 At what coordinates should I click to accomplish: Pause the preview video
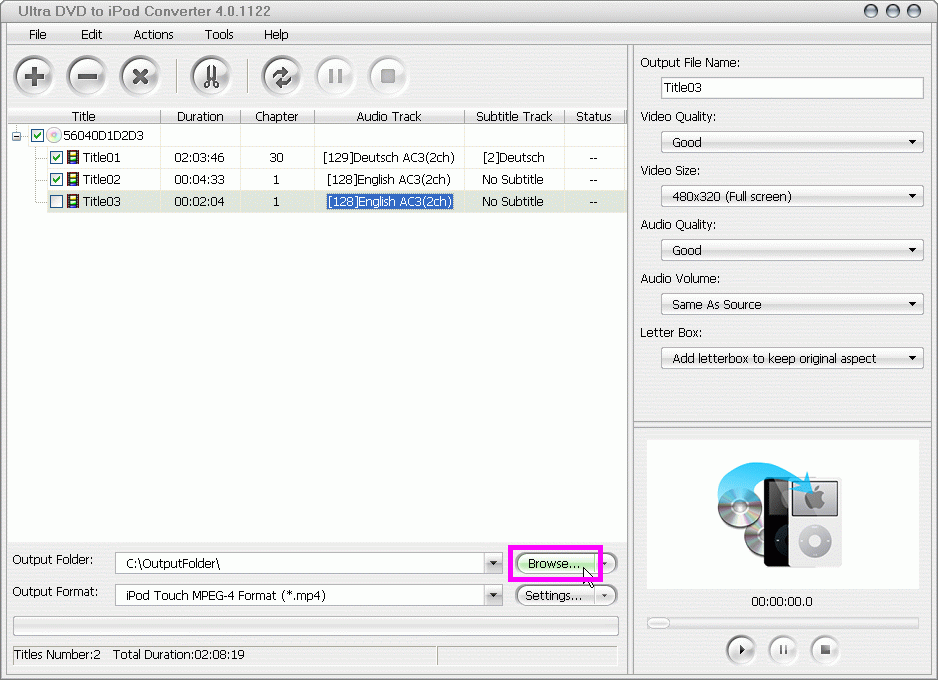point(783,649)
